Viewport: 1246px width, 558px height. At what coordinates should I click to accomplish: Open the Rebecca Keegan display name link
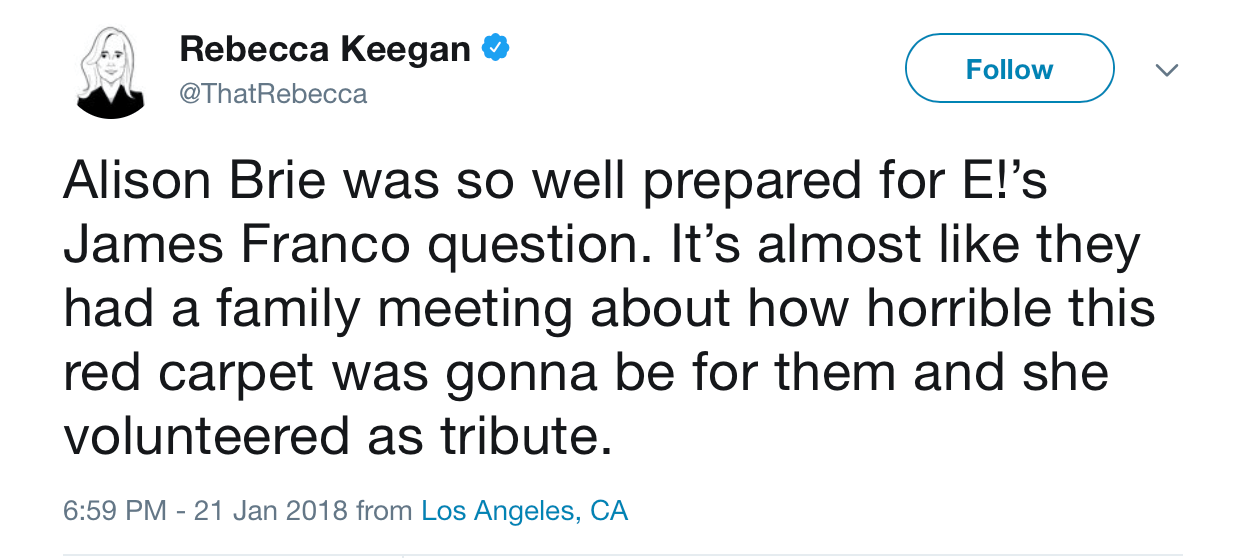325,49
